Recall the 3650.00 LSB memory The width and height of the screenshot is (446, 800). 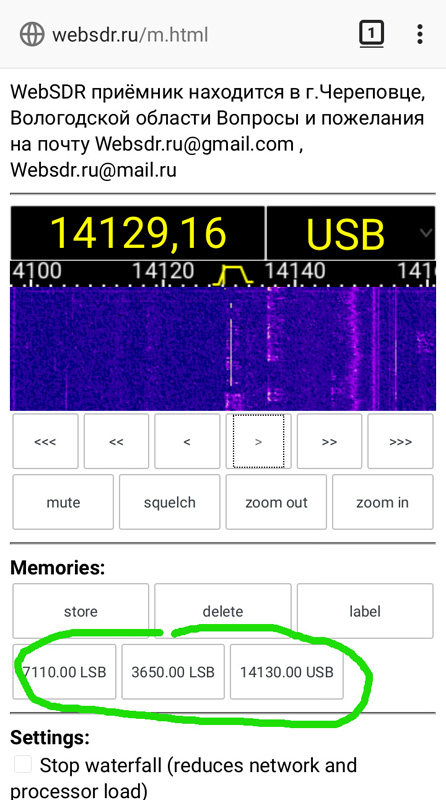(x=173, y=671)
